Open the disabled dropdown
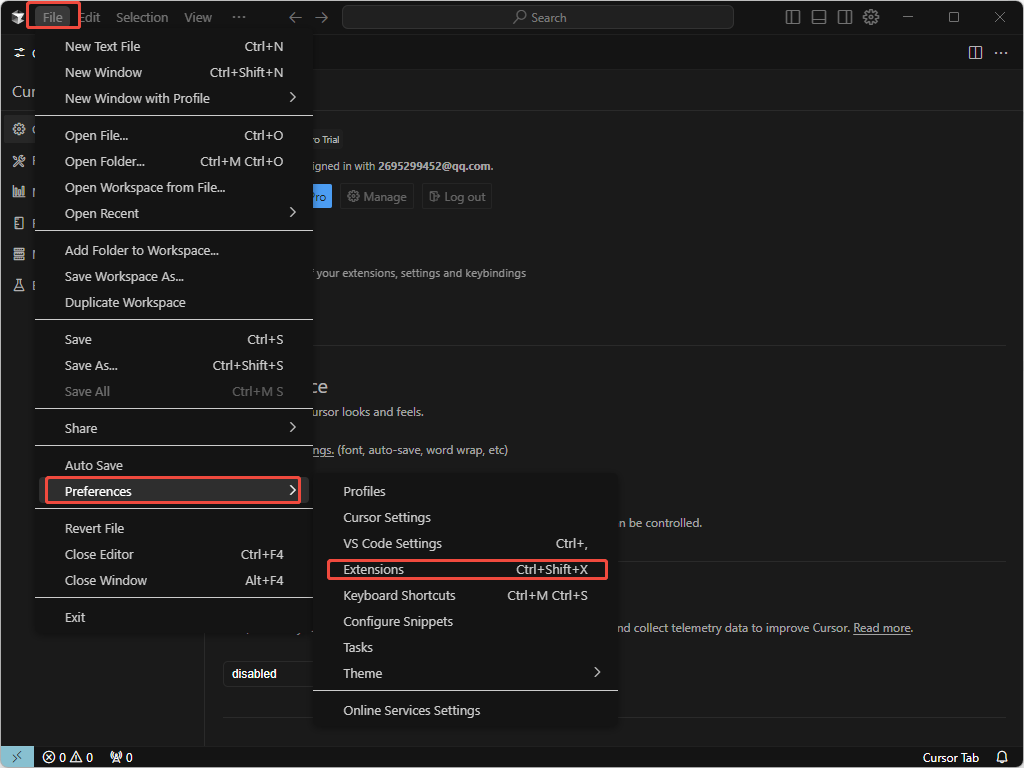 tap(268, 673)
